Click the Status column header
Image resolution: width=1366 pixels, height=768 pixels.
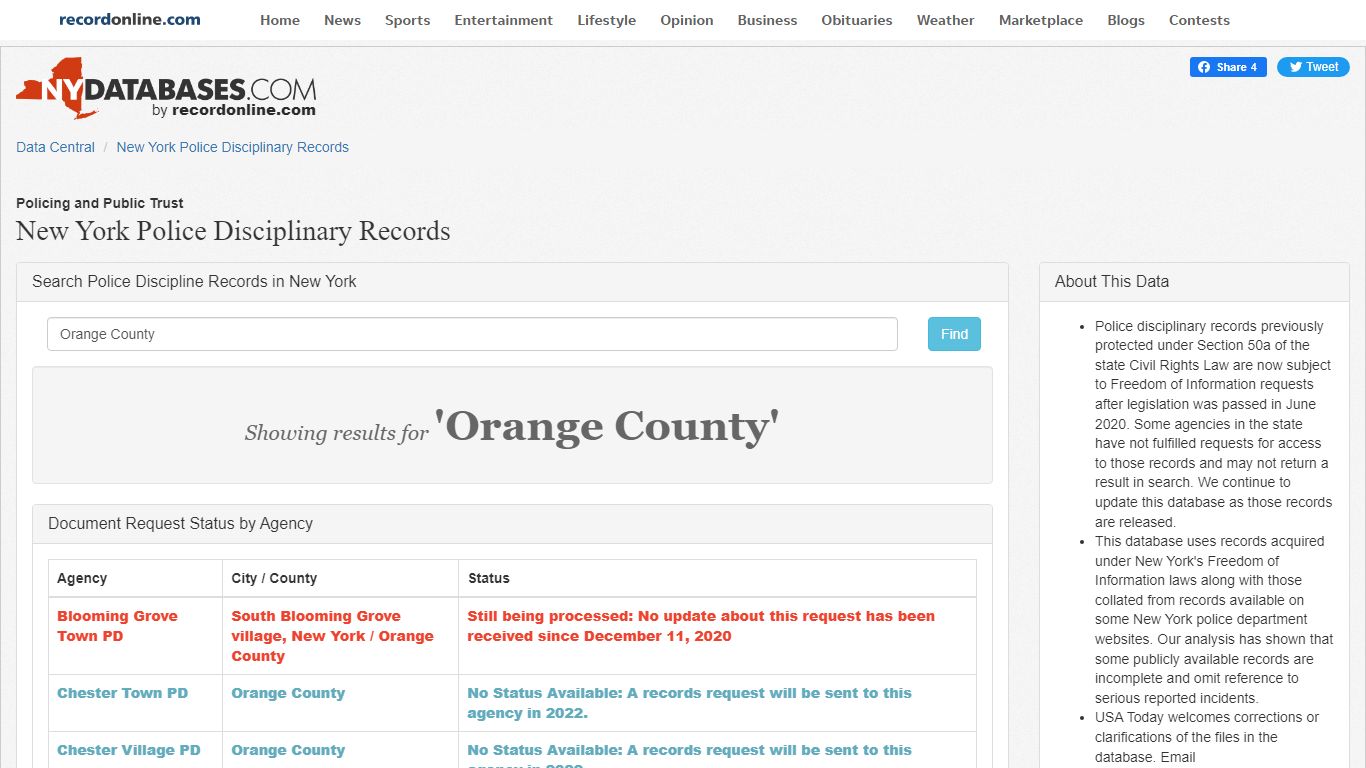[x=488, y=578]
